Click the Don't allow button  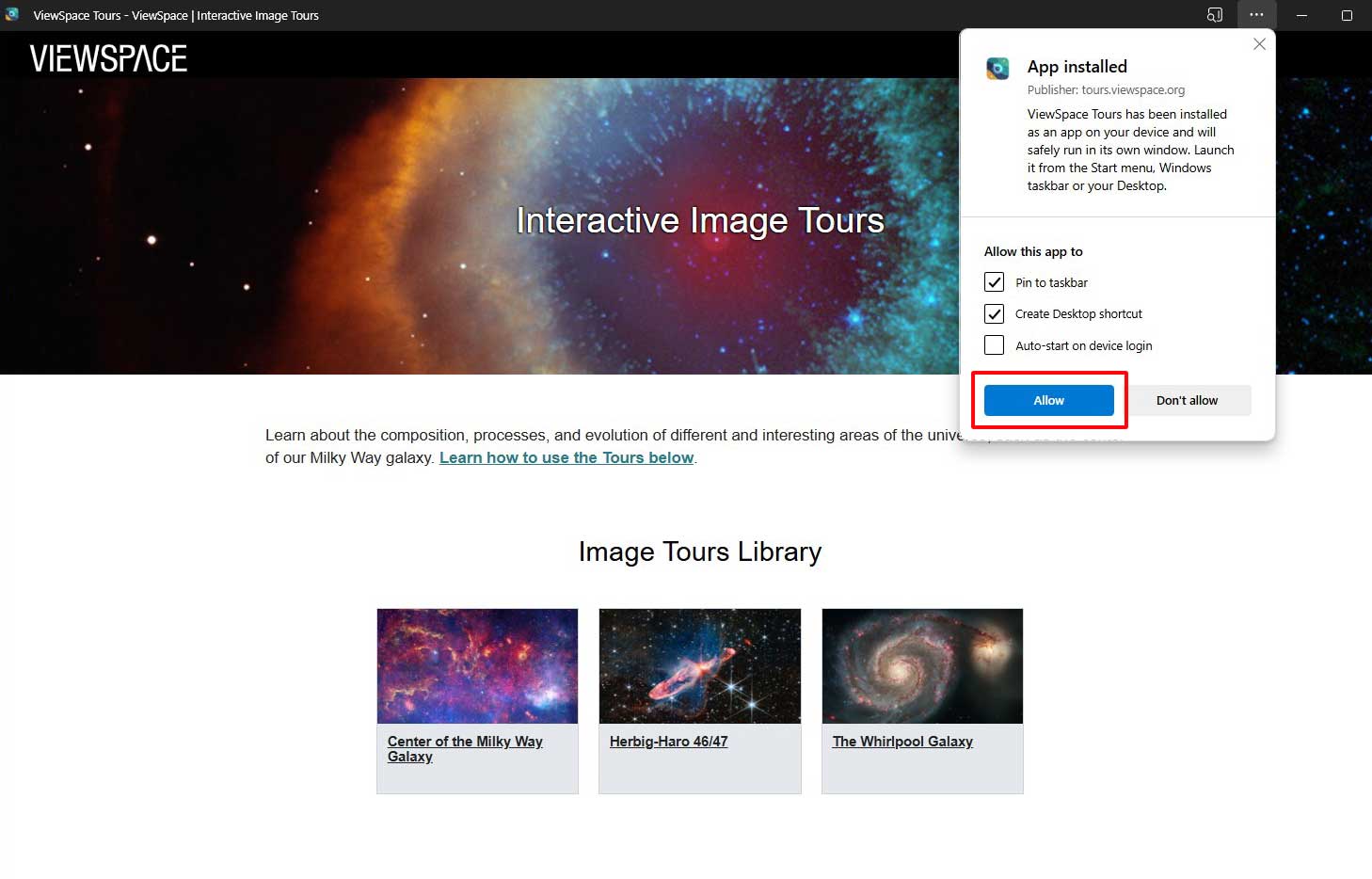1187,400
